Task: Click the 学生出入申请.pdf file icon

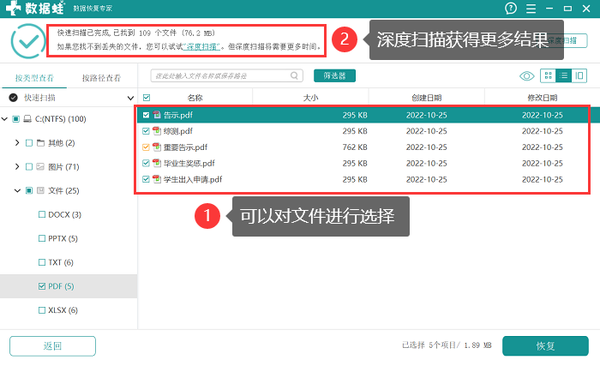Action: (x=157, y=179)
